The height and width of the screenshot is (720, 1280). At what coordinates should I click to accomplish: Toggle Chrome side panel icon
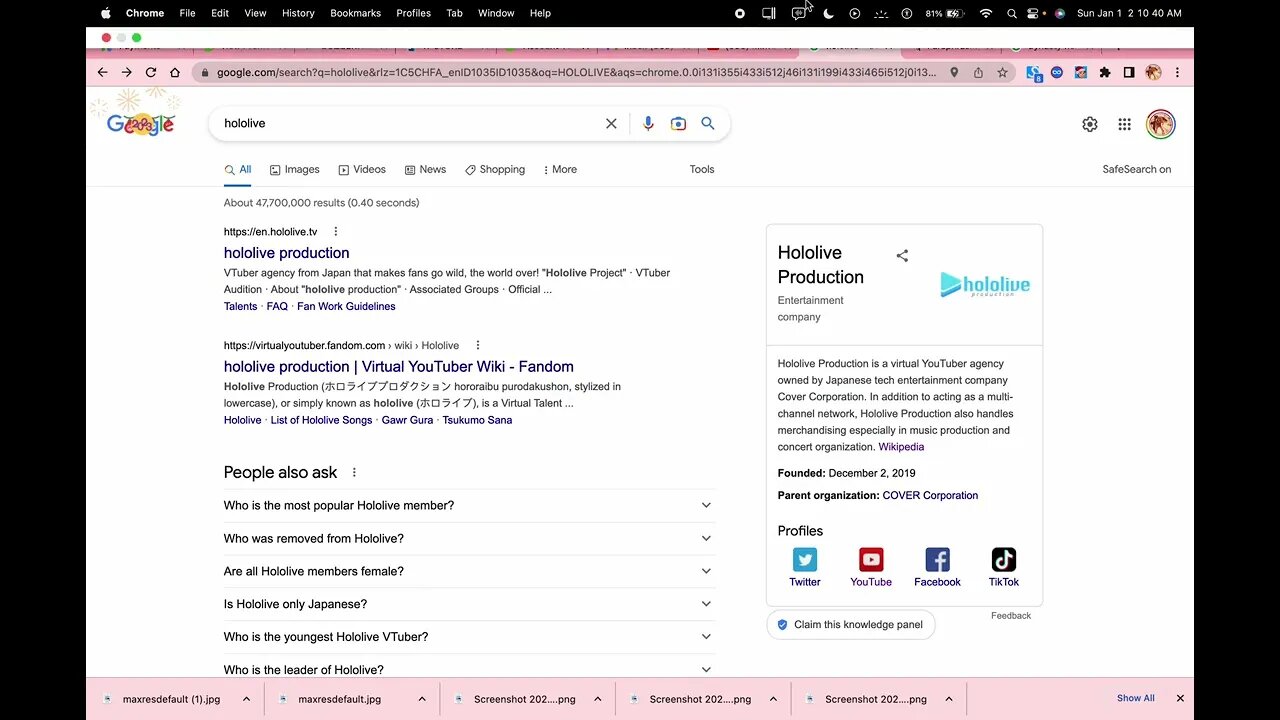click(1129, 72)
